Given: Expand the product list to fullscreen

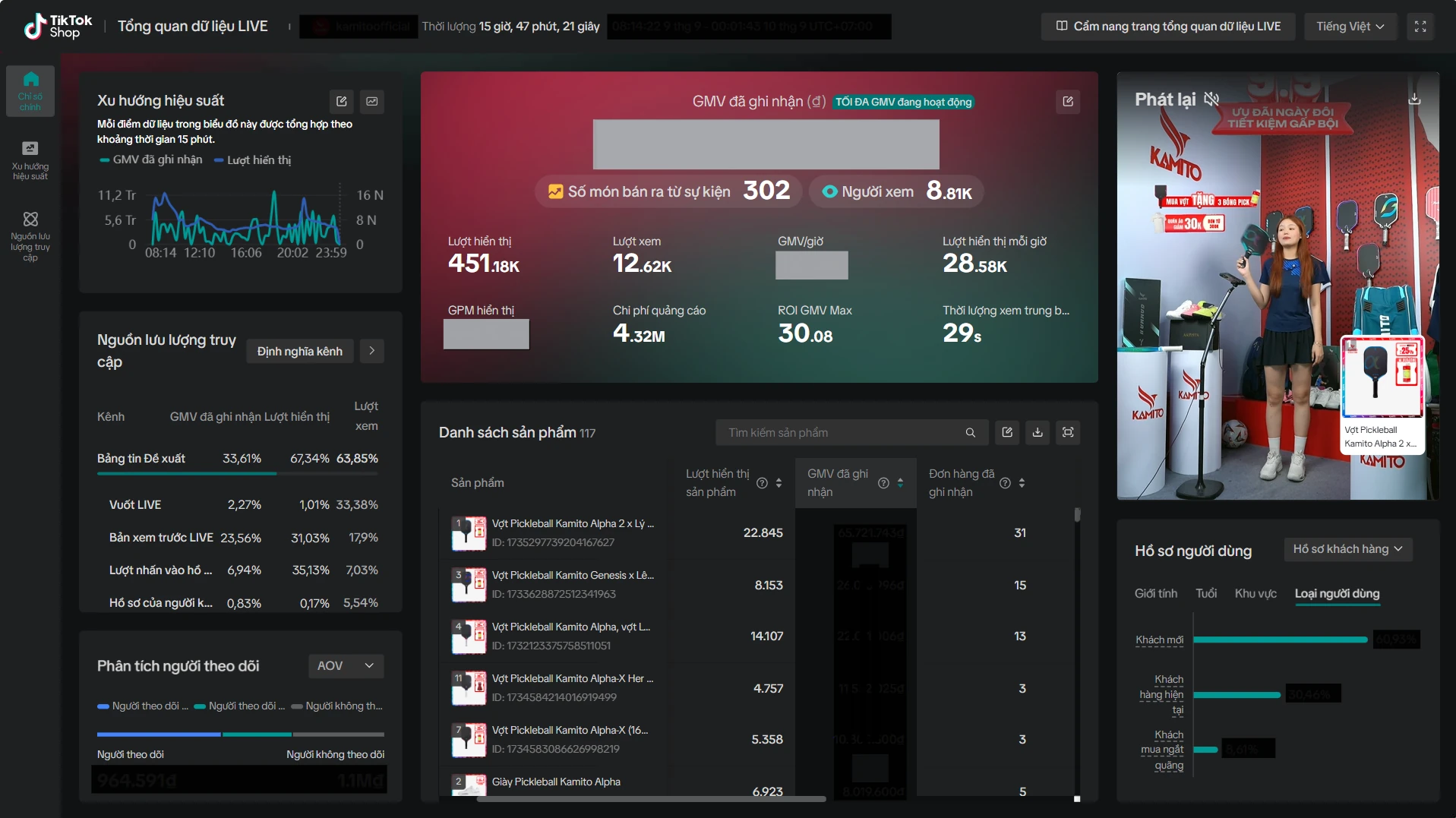Looking at the screenshot, I should click(1068, 432).
